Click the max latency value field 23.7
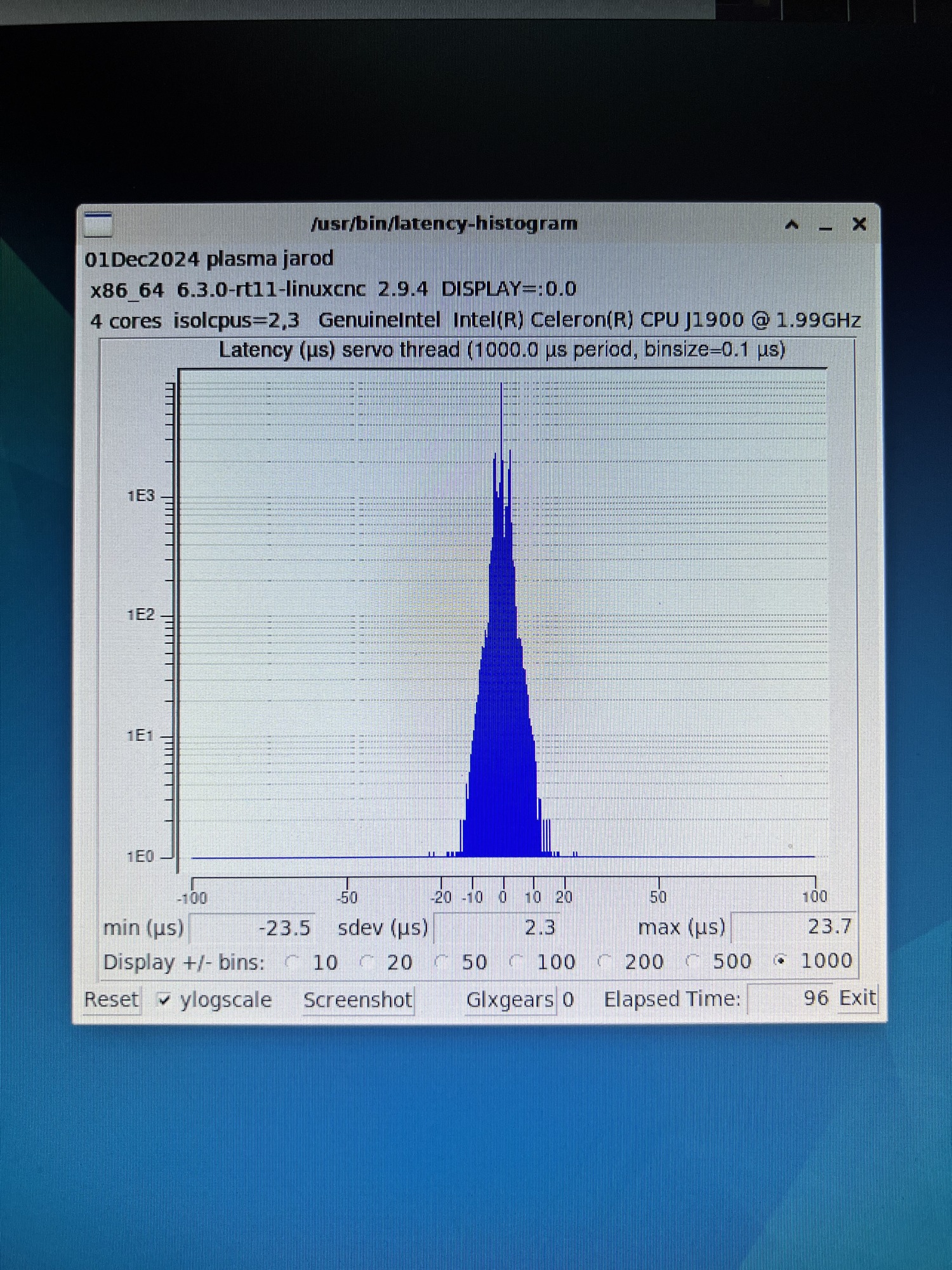 click(x=793, y=927)
